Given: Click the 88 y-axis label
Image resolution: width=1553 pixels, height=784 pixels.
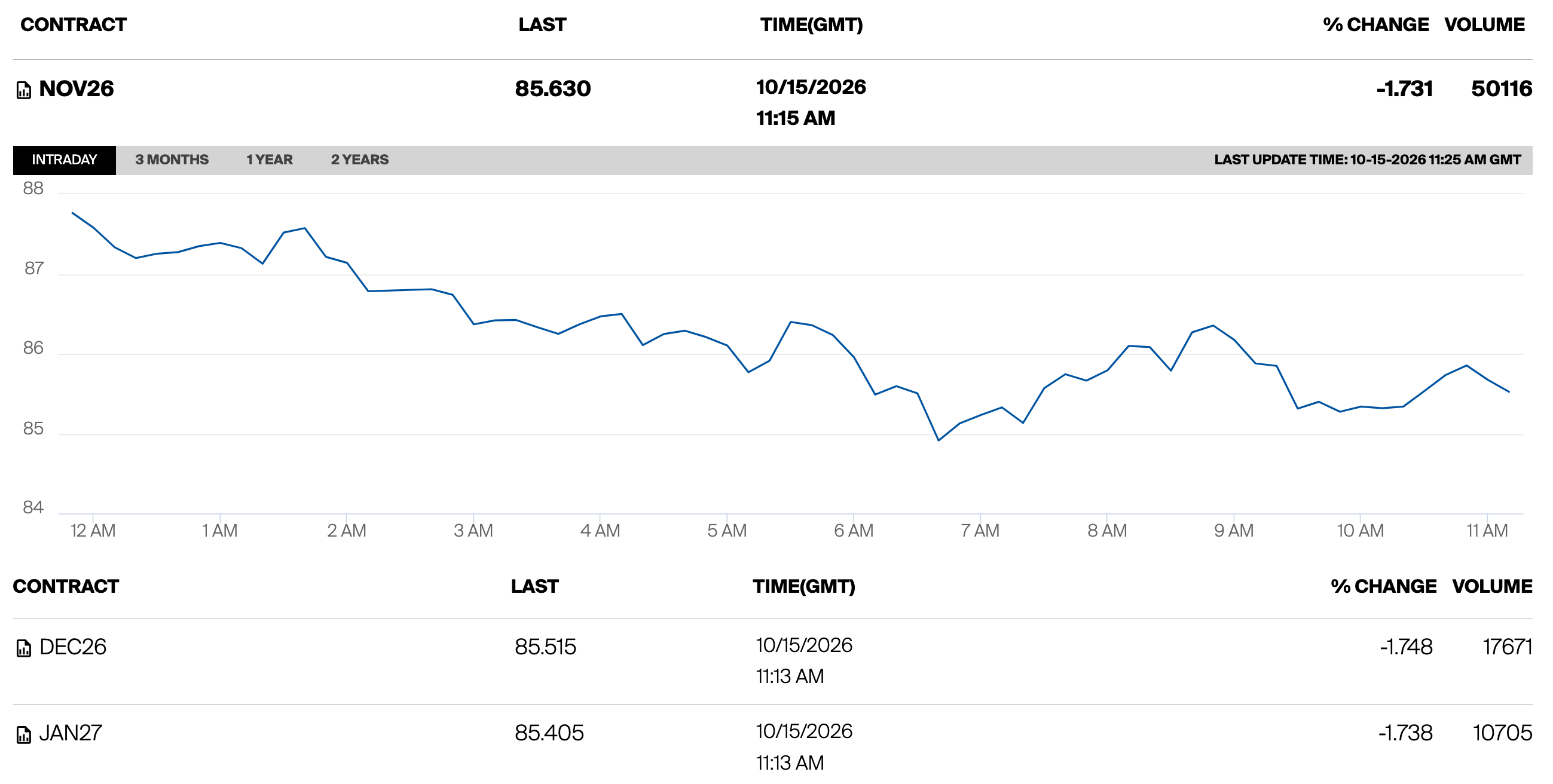Looking at the screenshot, I should 33,189.
